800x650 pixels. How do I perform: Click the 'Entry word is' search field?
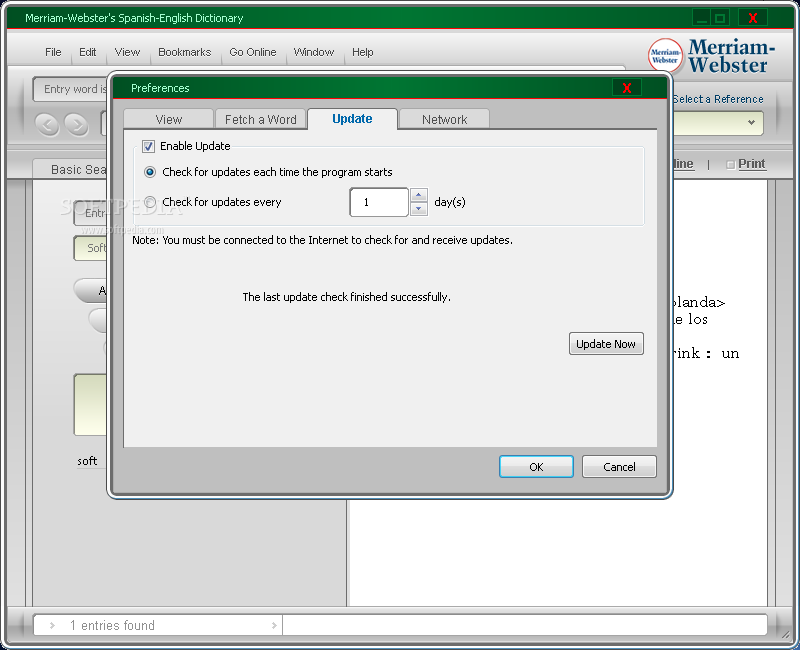point(71,89)
